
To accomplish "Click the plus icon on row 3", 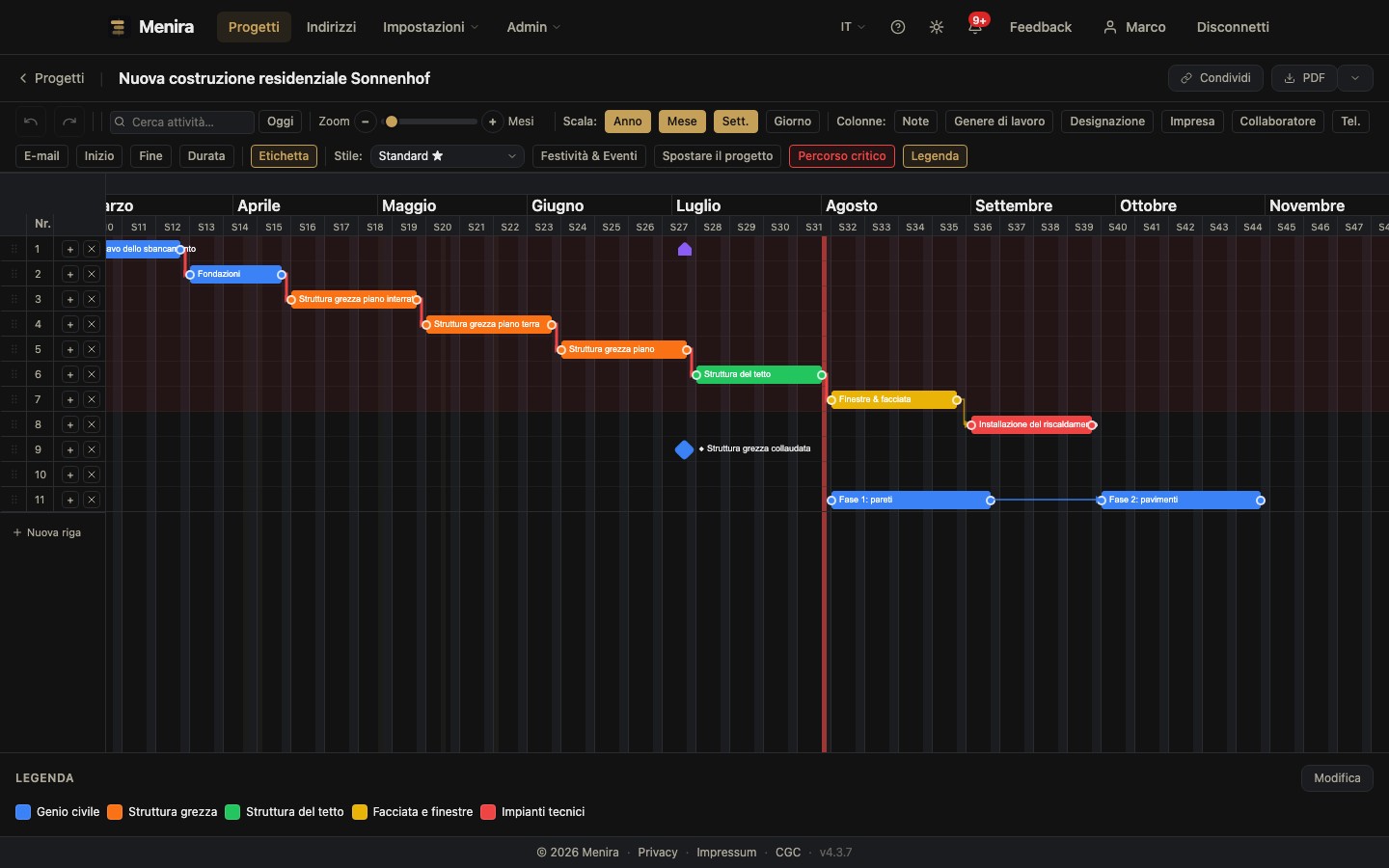I will (69, 299).
